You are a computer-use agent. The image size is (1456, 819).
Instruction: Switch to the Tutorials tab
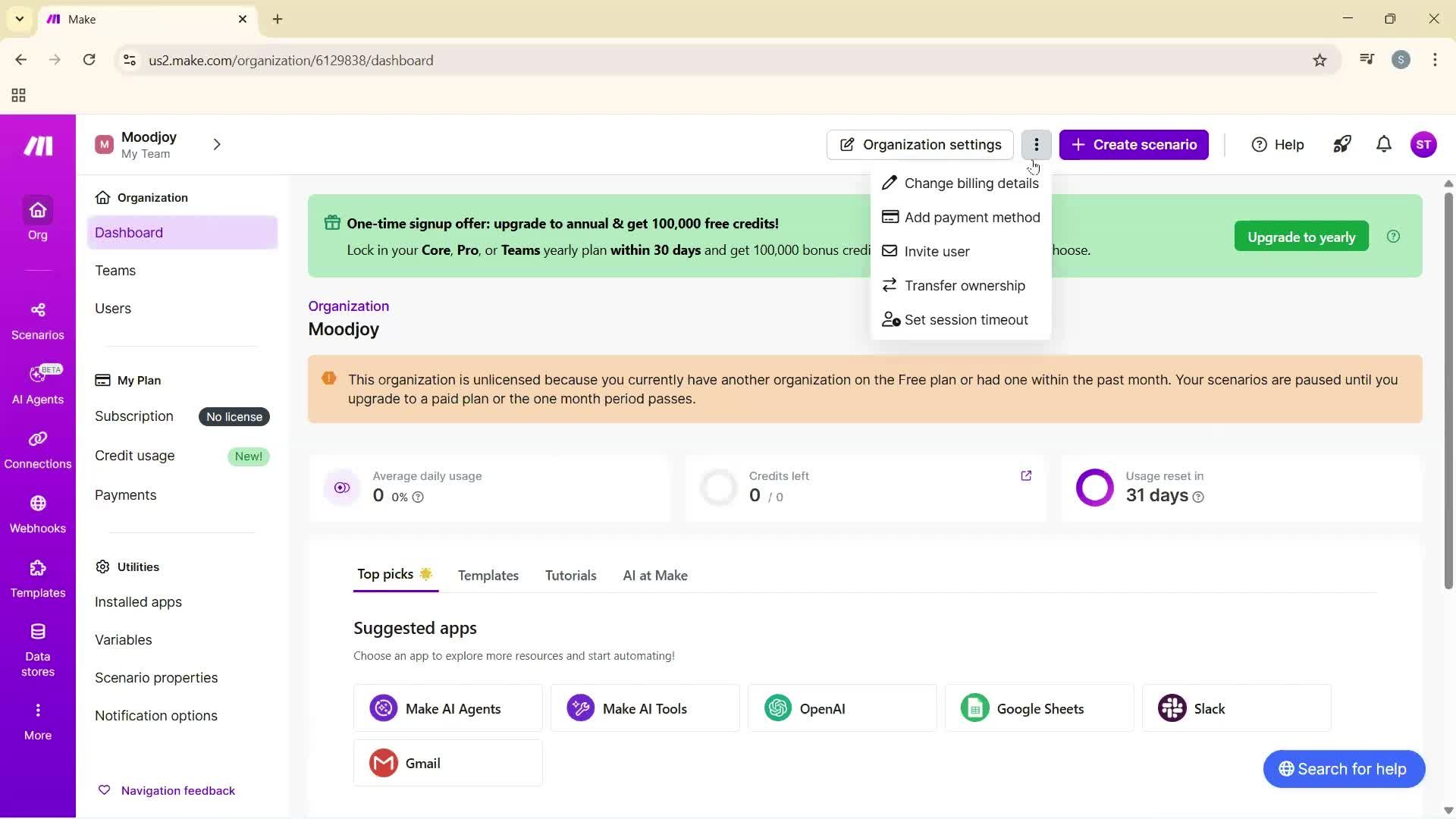click(570, 575)
